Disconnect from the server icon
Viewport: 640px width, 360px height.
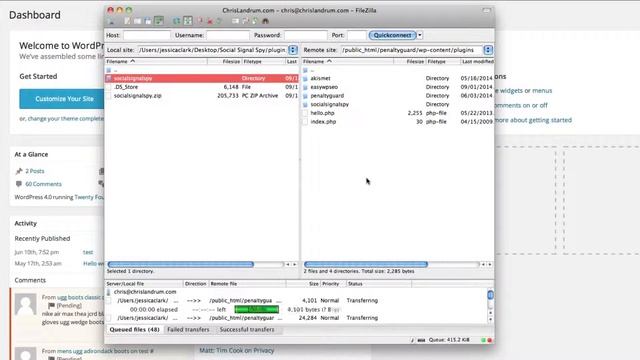click(x=210, y=21)
